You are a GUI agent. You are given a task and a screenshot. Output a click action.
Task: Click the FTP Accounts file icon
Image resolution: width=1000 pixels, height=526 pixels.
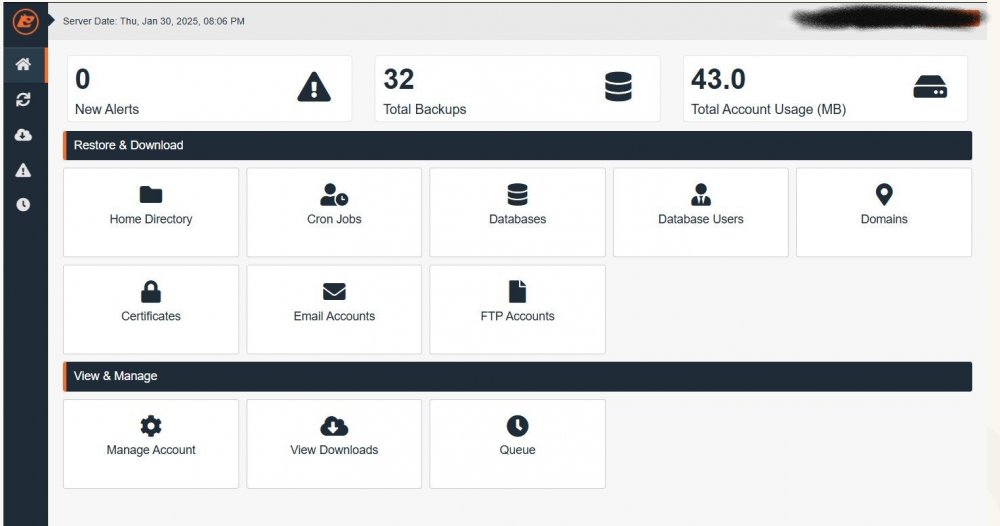(x=517, y=291)
